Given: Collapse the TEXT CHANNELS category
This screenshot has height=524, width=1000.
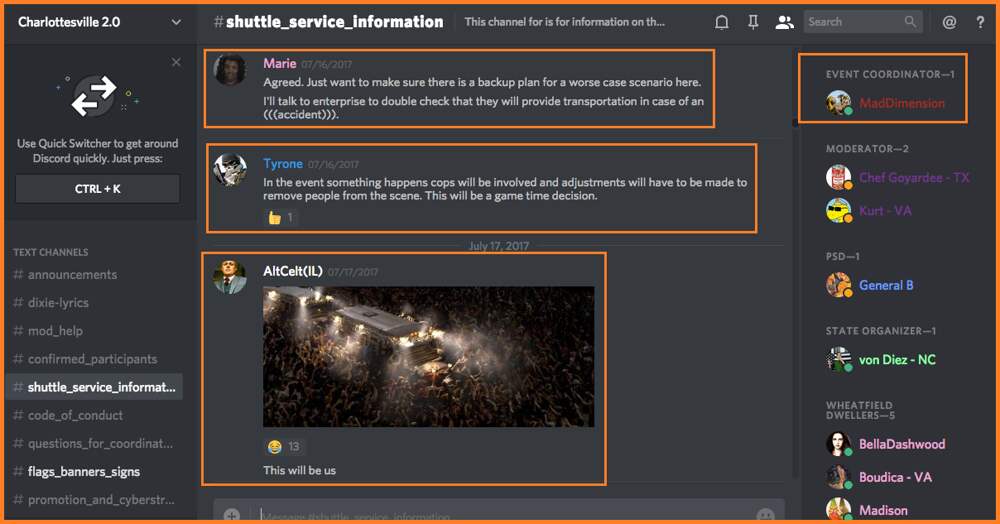Looking at the screenshot, I should coord(50,252).
